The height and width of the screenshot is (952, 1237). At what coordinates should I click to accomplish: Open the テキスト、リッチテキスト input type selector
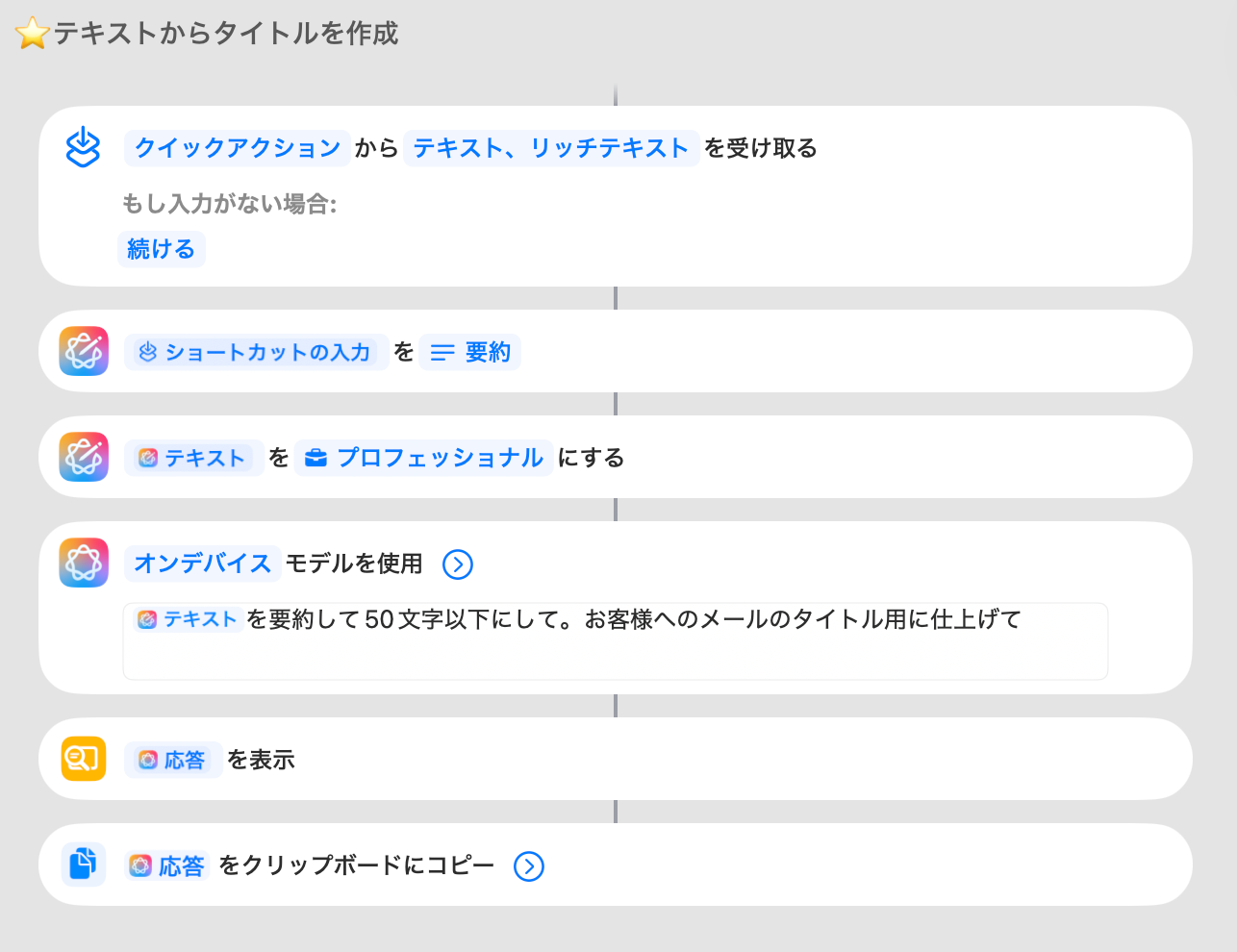(x=551, y=148)
